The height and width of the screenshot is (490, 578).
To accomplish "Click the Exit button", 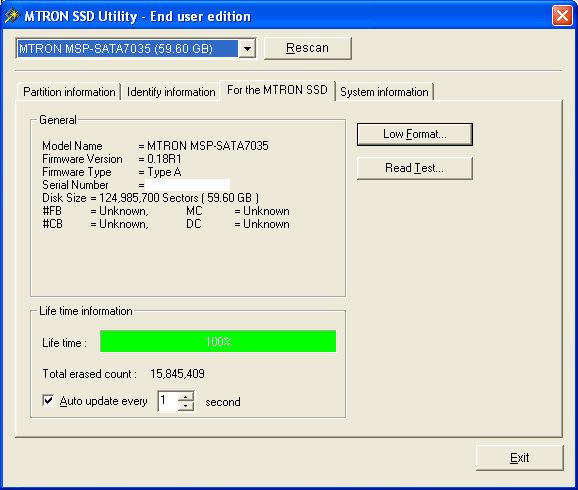I will 519,458.
